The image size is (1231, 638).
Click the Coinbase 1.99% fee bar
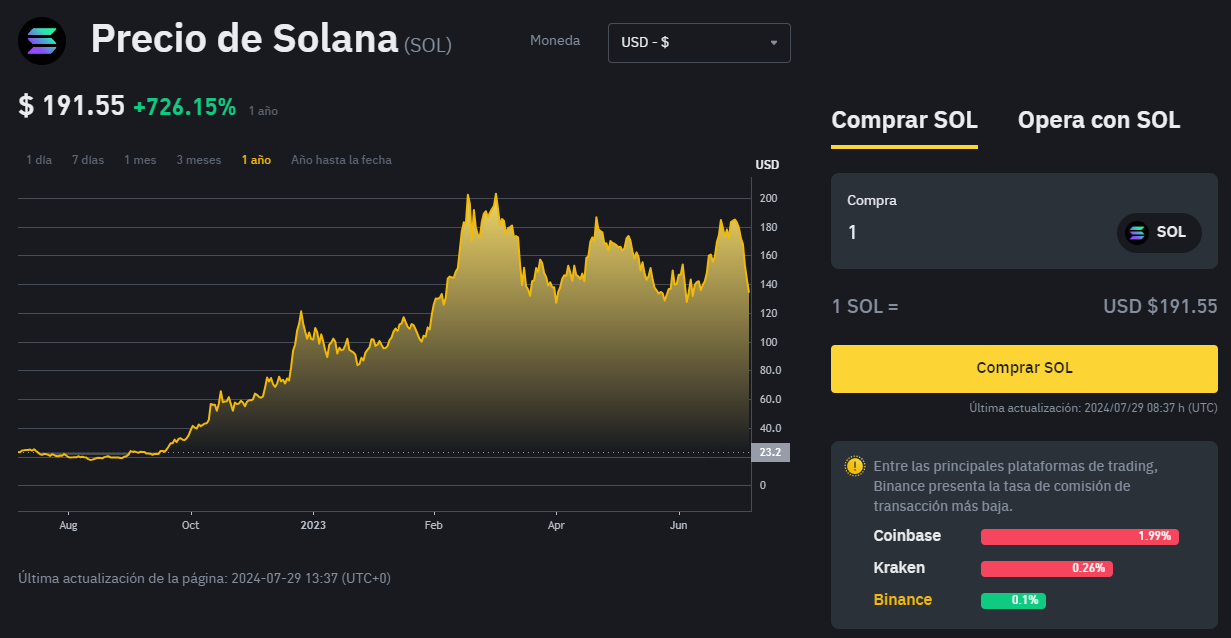(x=1080, y=537)
